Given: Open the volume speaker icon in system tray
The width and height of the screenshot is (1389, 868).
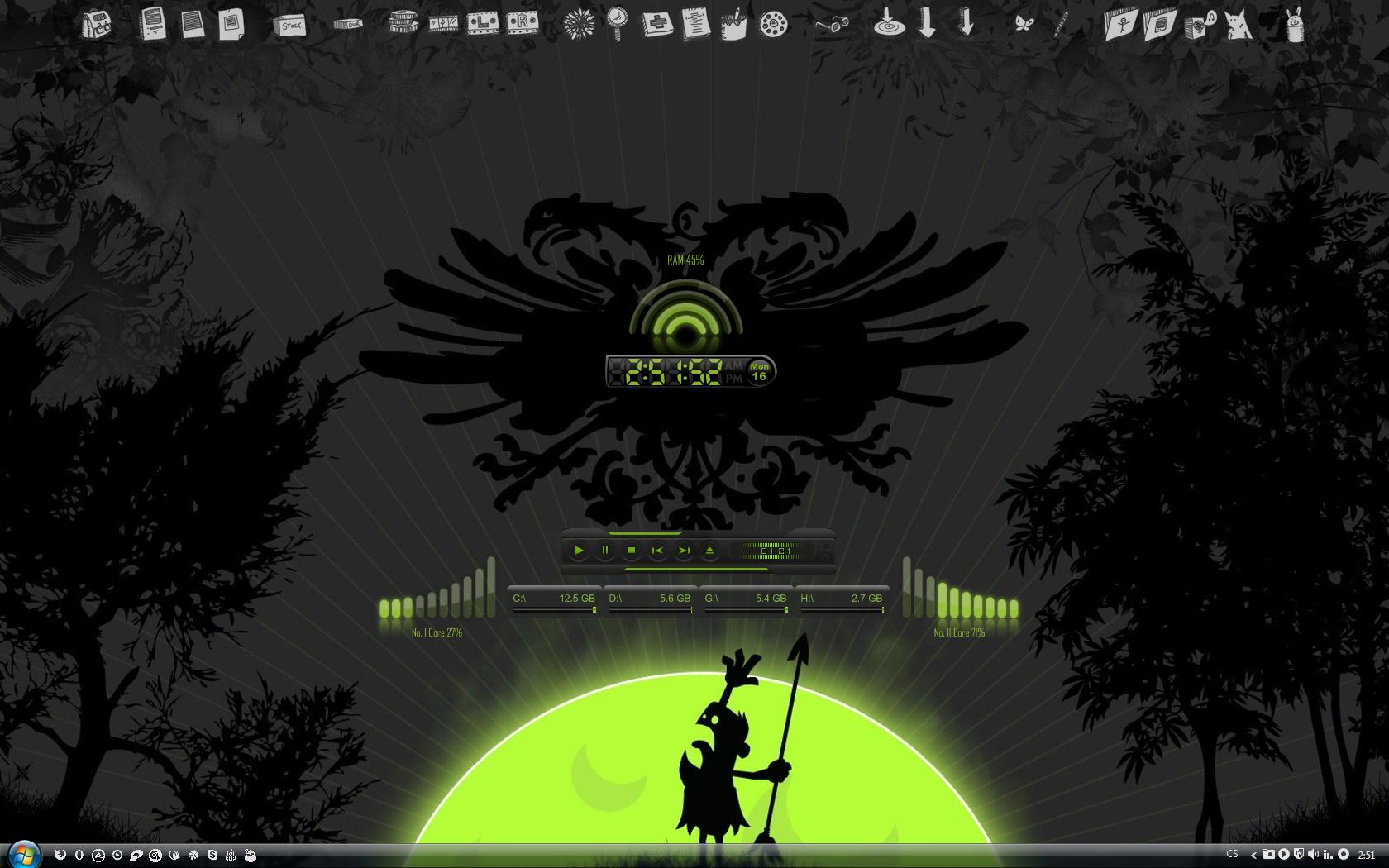Looking at the screenshot, I should 1314,854.
